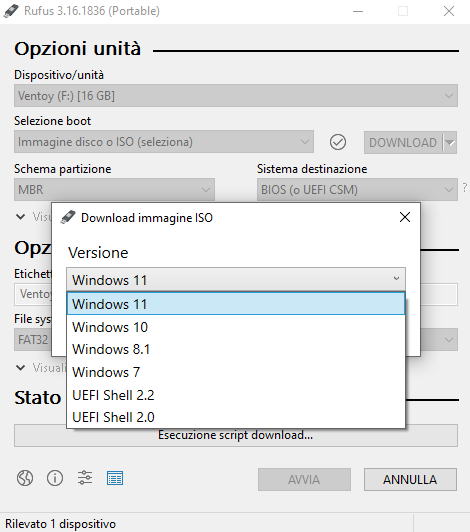The width and height of the screenshot is (470, 532).
Task: Expand advanced format options chevron
Action: click(21, 367)
